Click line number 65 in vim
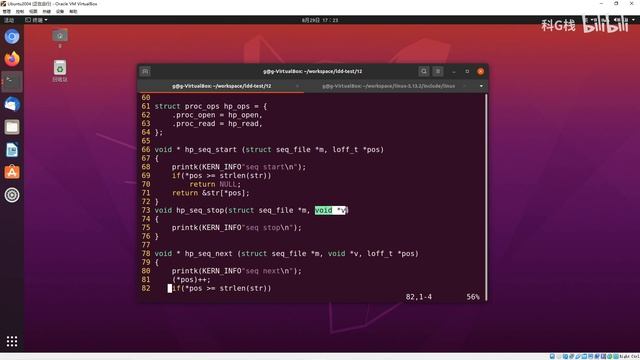The image size is (640, 360). 146,141
